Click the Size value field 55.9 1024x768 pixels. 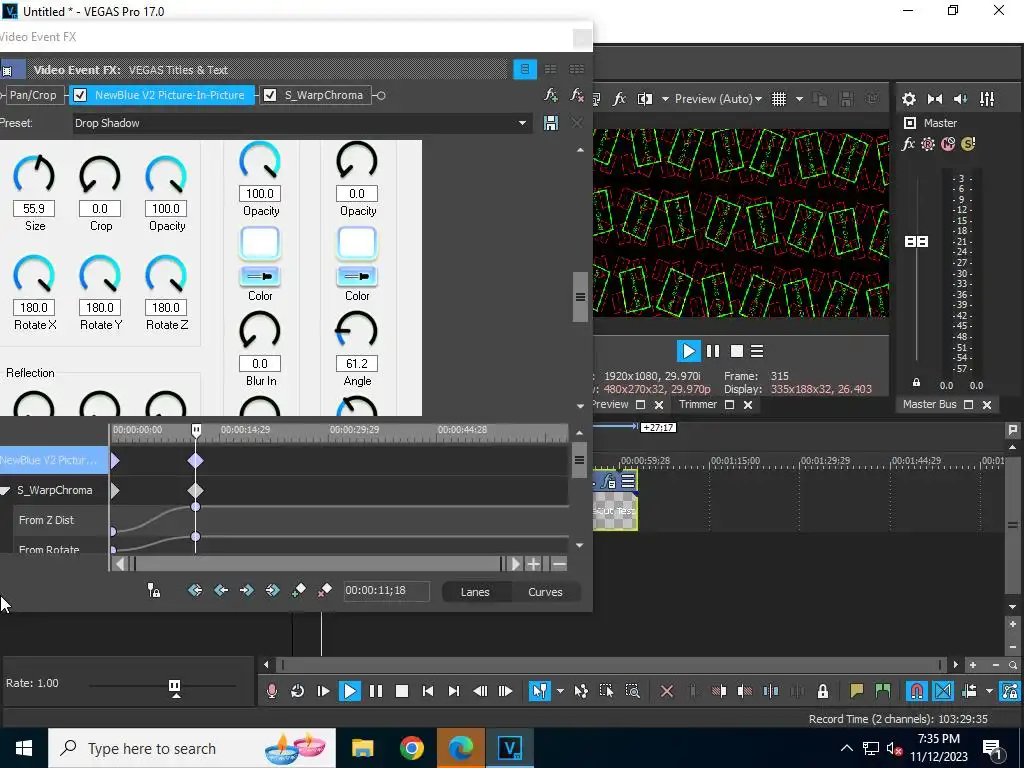pos(34,208)
